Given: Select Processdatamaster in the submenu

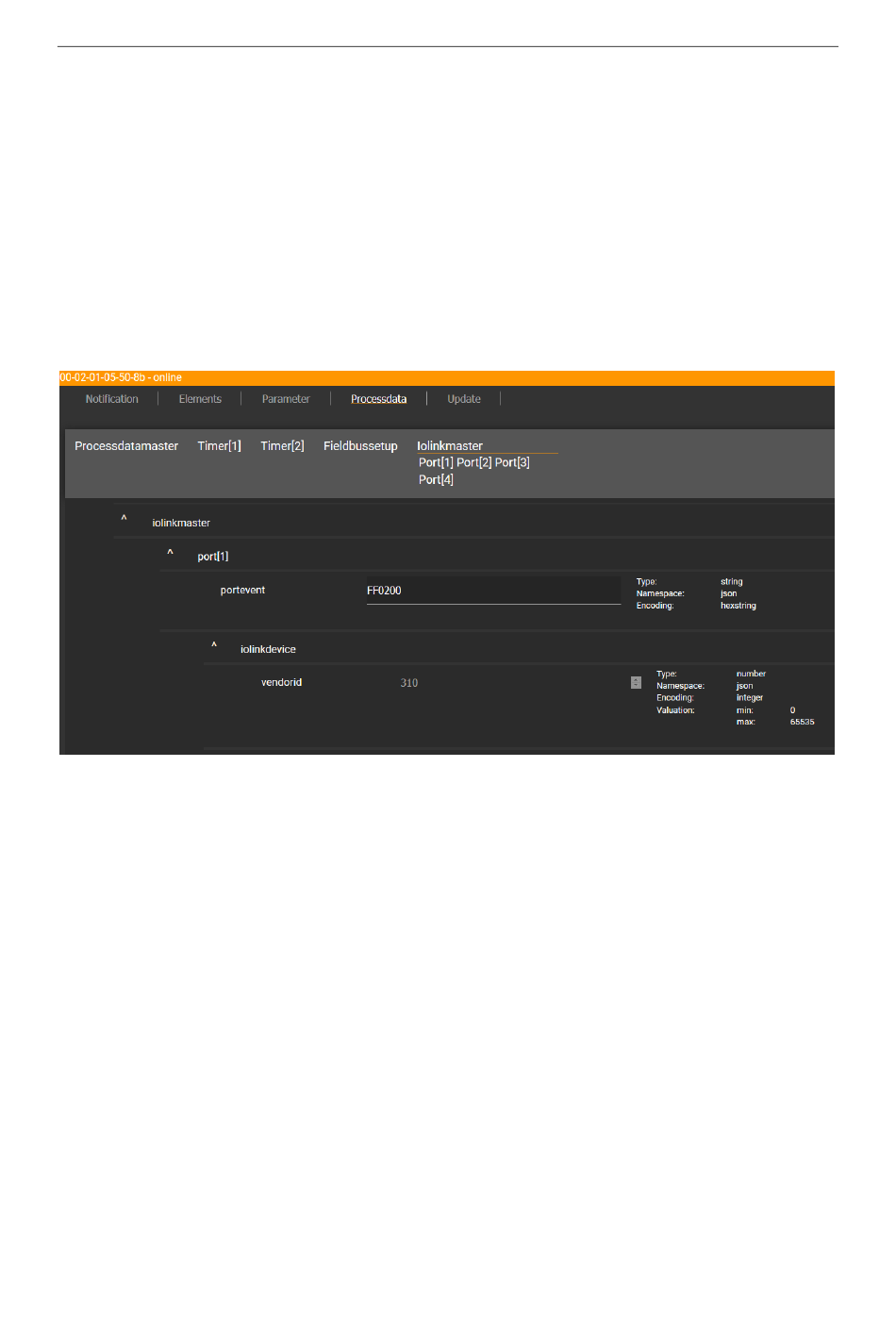Looking at the screenshot, I should tap(126, 446).
